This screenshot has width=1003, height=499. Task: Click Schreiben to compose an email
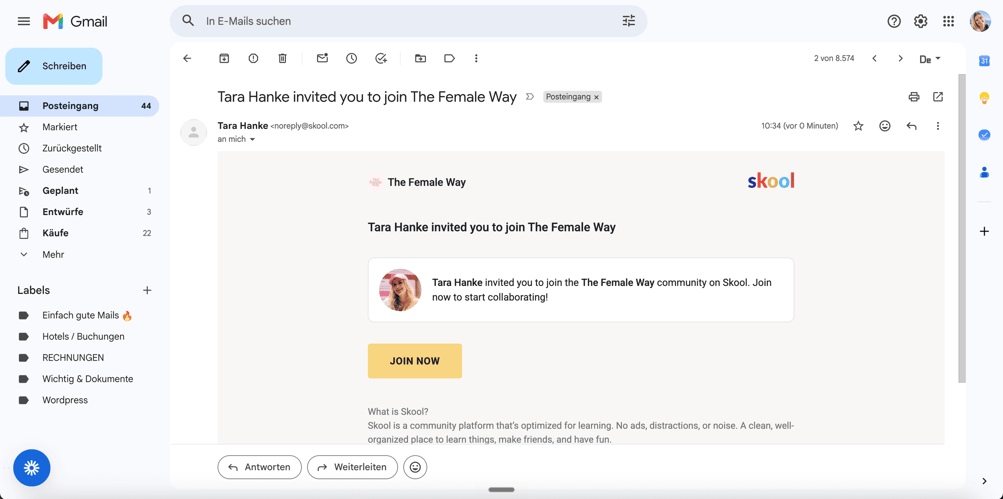pyautogui.click(x=54, y=66)
